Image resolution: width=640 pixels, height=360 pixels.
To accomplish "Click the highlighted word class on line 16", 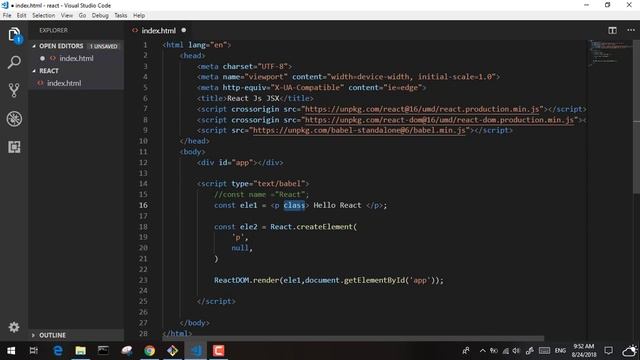I will [294, 205].
